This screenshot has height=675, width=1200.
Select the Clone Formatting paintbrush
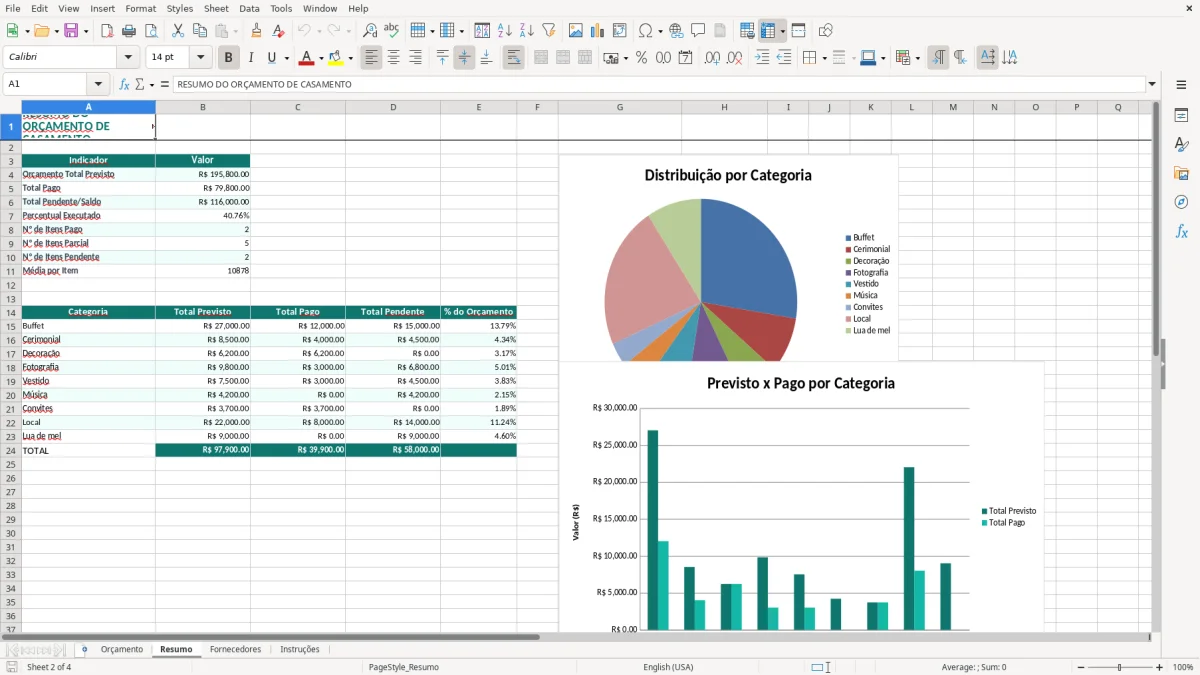[256, 31]
